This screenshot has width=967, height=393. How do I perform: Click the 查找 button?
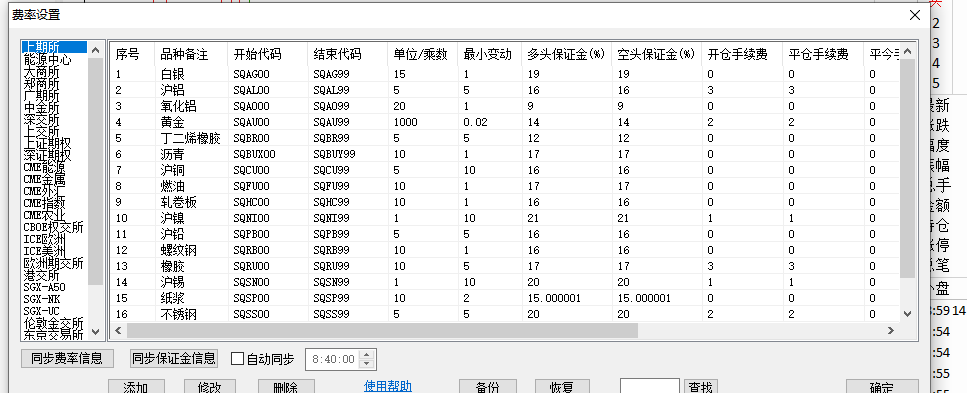click(700, 387)
